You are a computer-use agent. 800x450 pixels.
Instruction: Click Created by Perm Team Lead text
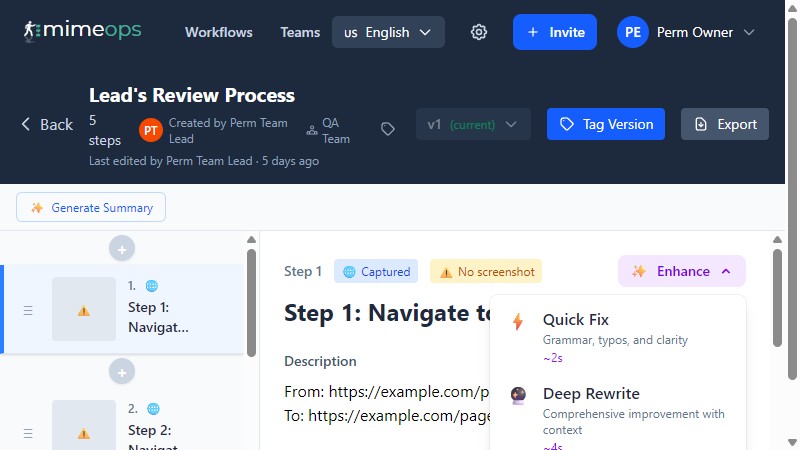[x=228, y=131]
